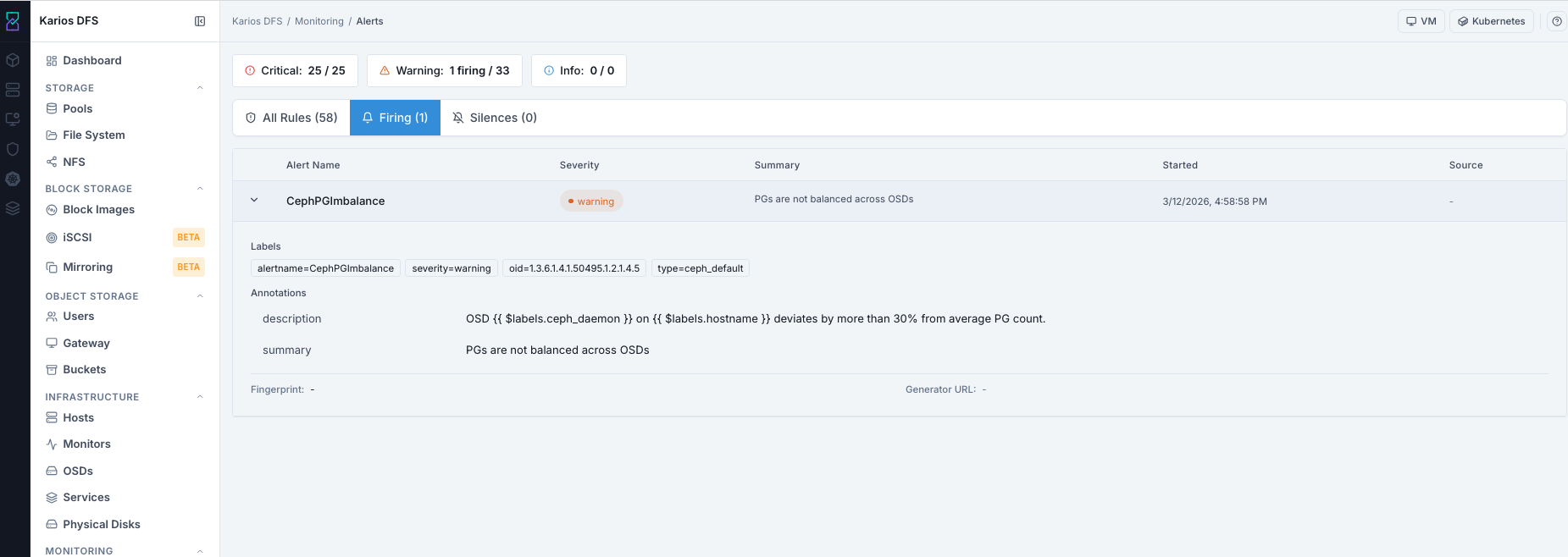Select the Firing (1) tab
Screen dimensions: 1568x557
pos(395,118)
